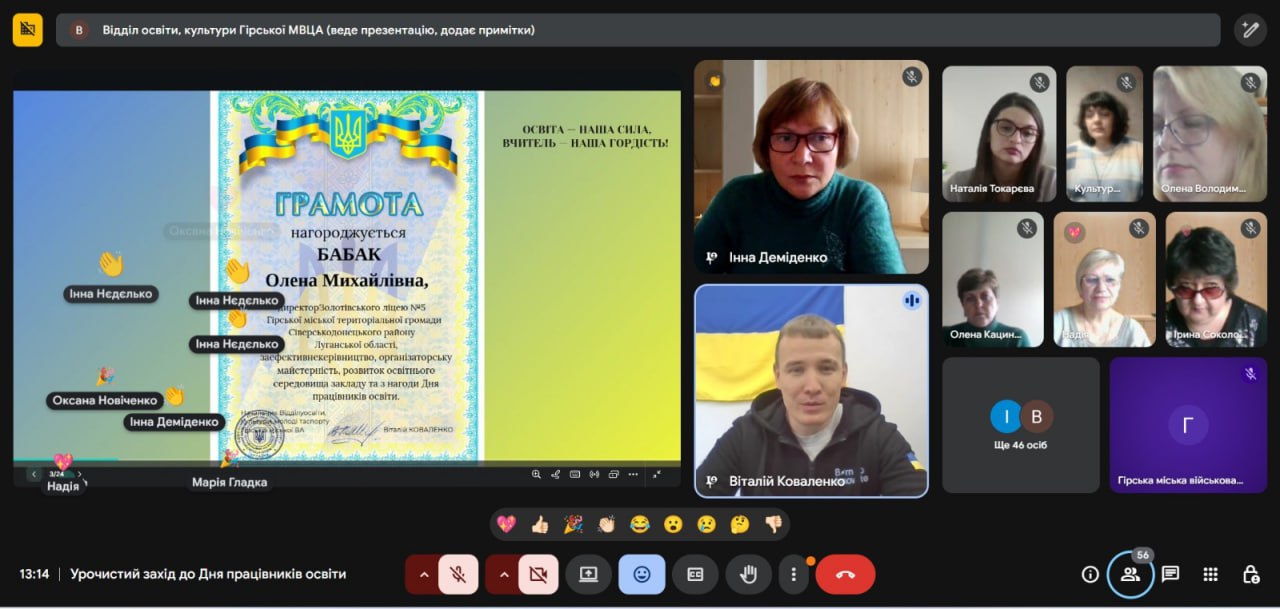Viewport: 1280px width, 609px height.
Task: Open meeting details info icon
Action: [1090, 574]
